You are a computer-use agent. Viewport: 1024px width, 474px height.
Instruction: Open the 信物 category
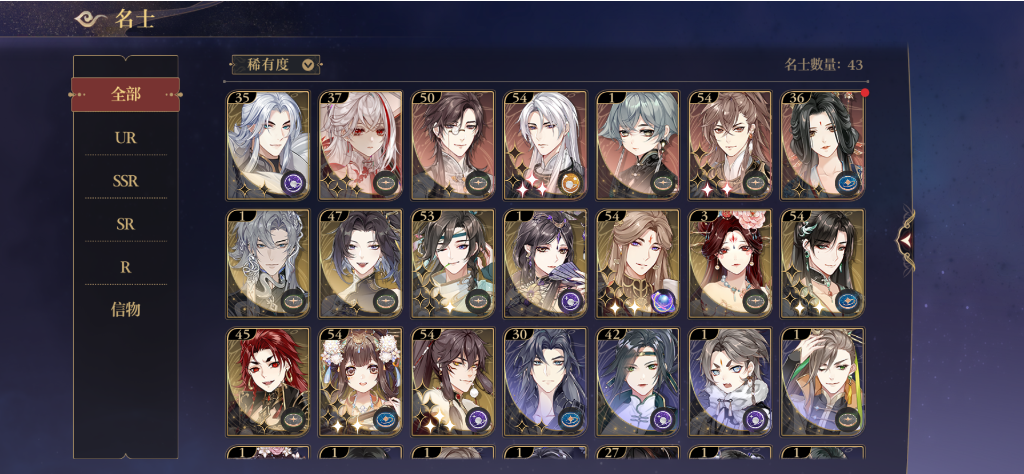(125, 310)
